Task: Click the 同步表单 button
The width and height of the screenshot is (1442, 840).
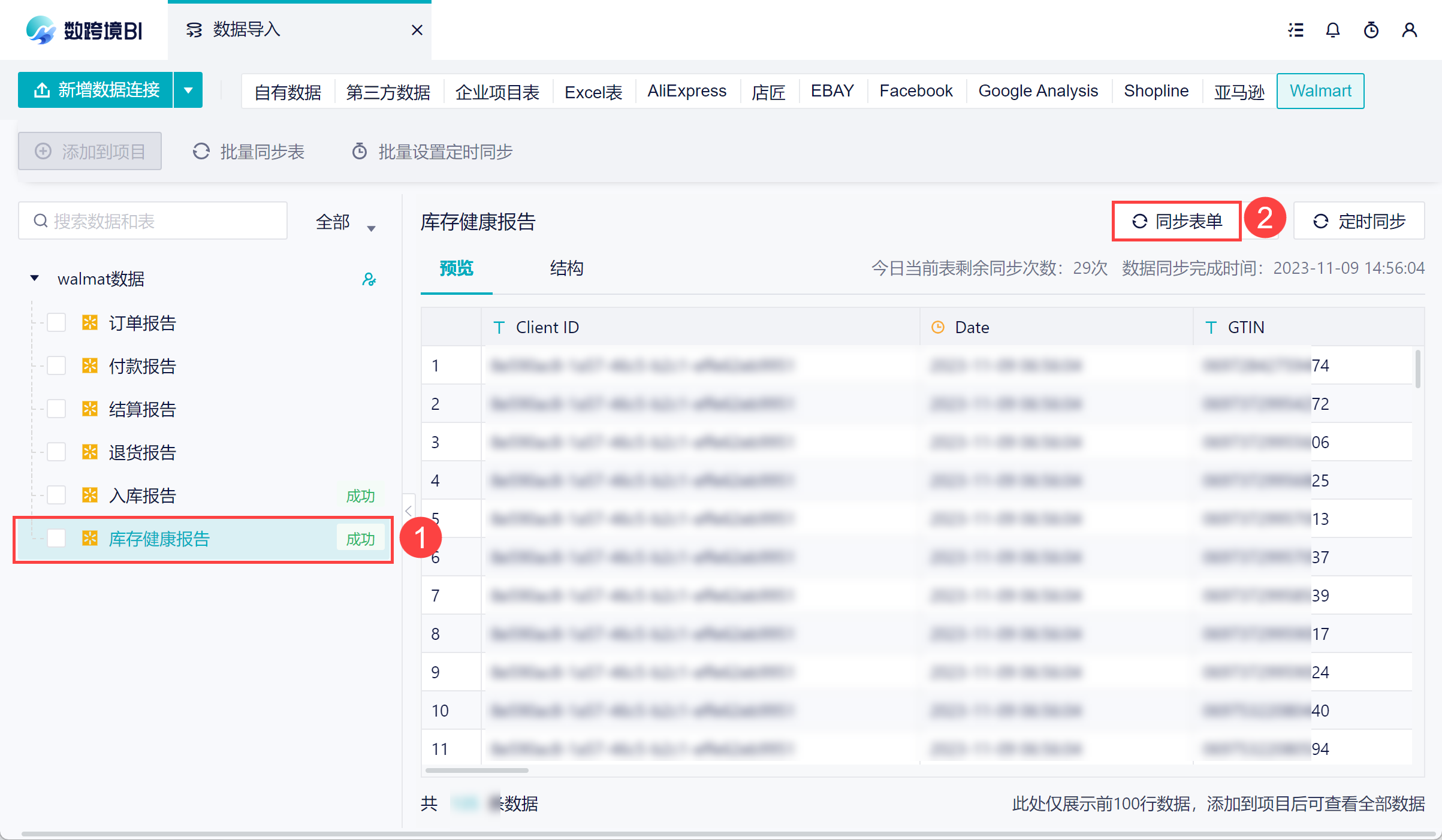Action: 1176,222
